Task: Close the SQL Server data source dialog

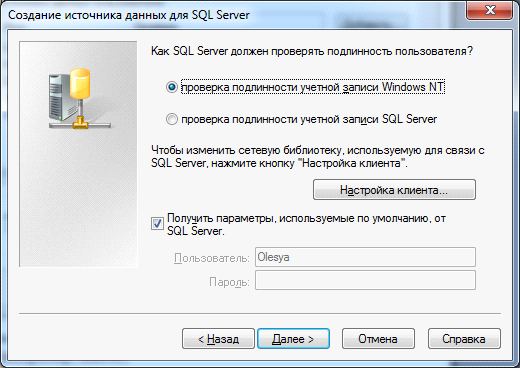Action: [x=490, y=10]
